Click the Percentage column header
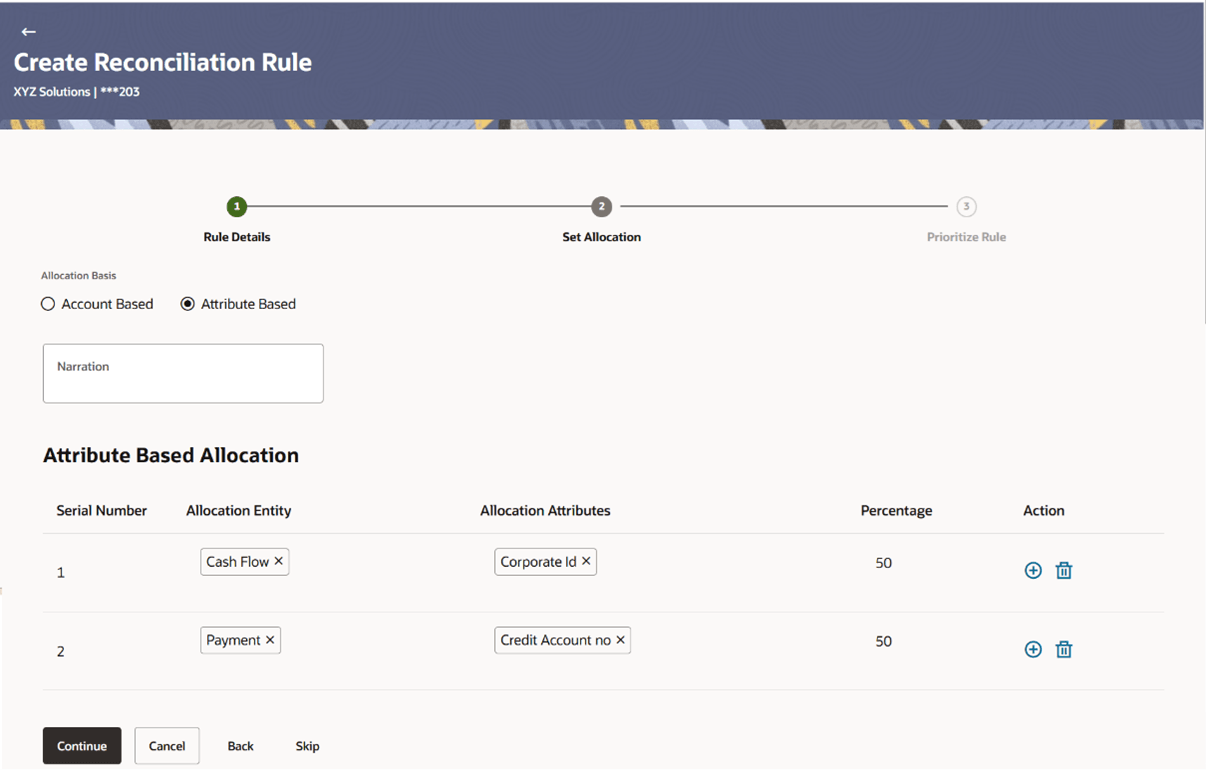 896,510
